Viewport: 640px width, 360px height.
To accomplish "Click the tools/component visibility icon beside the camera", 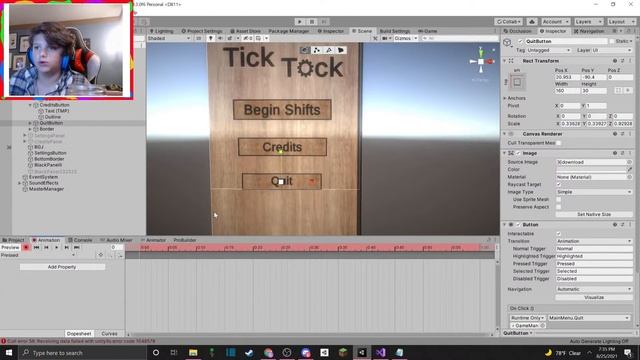I will [375, 38].
